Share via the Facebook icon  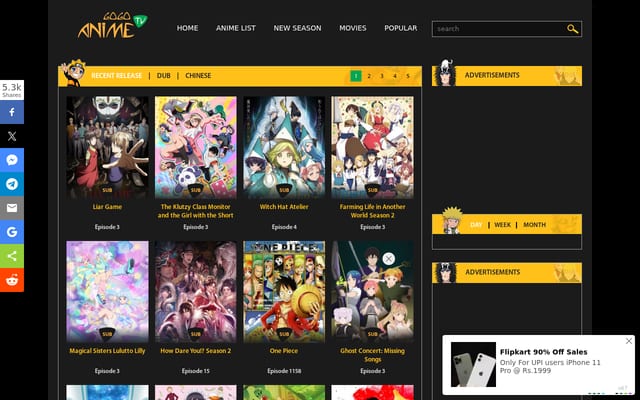[x=12, y=112]
